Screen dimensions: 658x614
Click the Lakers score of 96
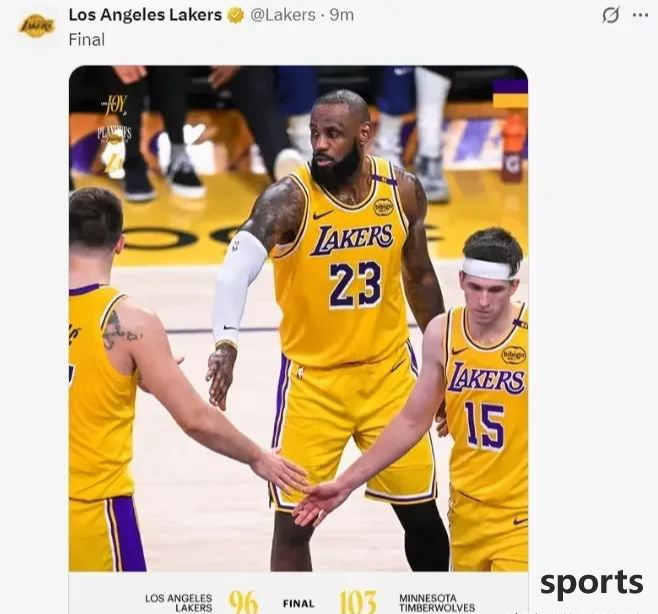coord(243,602)
